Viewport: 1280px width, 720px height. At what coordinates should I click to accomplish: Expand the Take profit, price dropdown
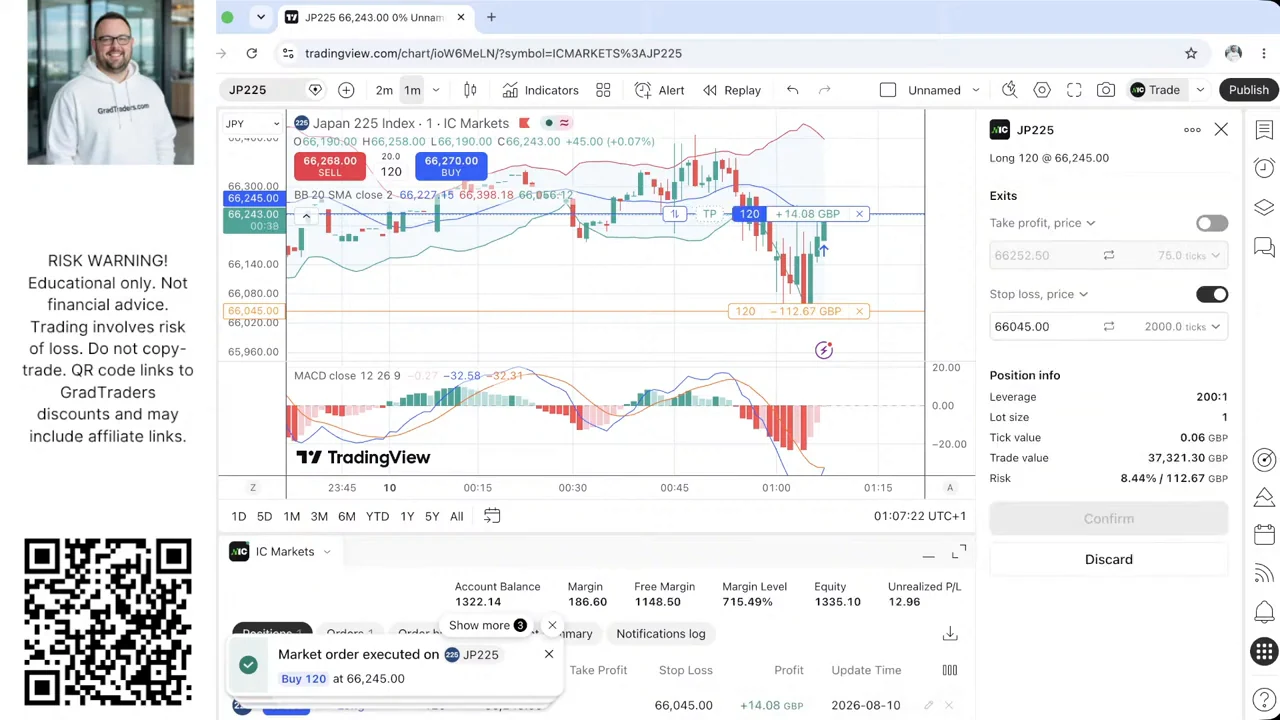tap(1042, 223)
